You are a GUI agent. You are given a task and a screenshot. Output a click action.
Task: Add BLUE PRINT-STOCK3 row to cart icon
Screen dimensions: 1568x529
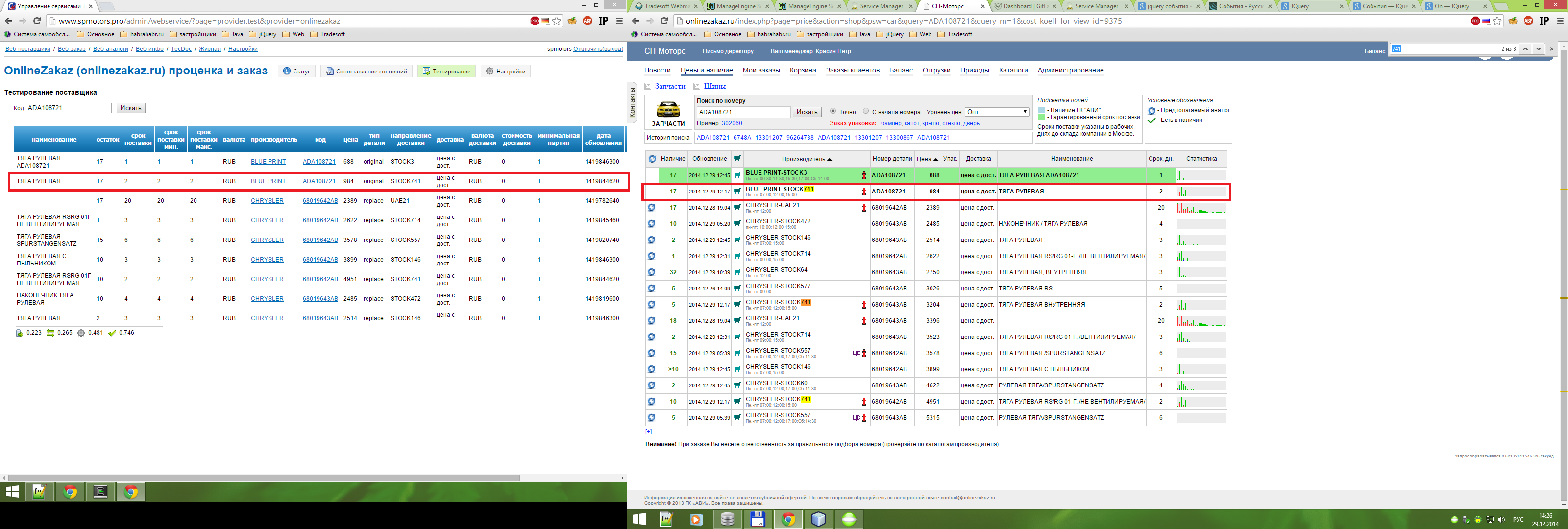[737, 175]
